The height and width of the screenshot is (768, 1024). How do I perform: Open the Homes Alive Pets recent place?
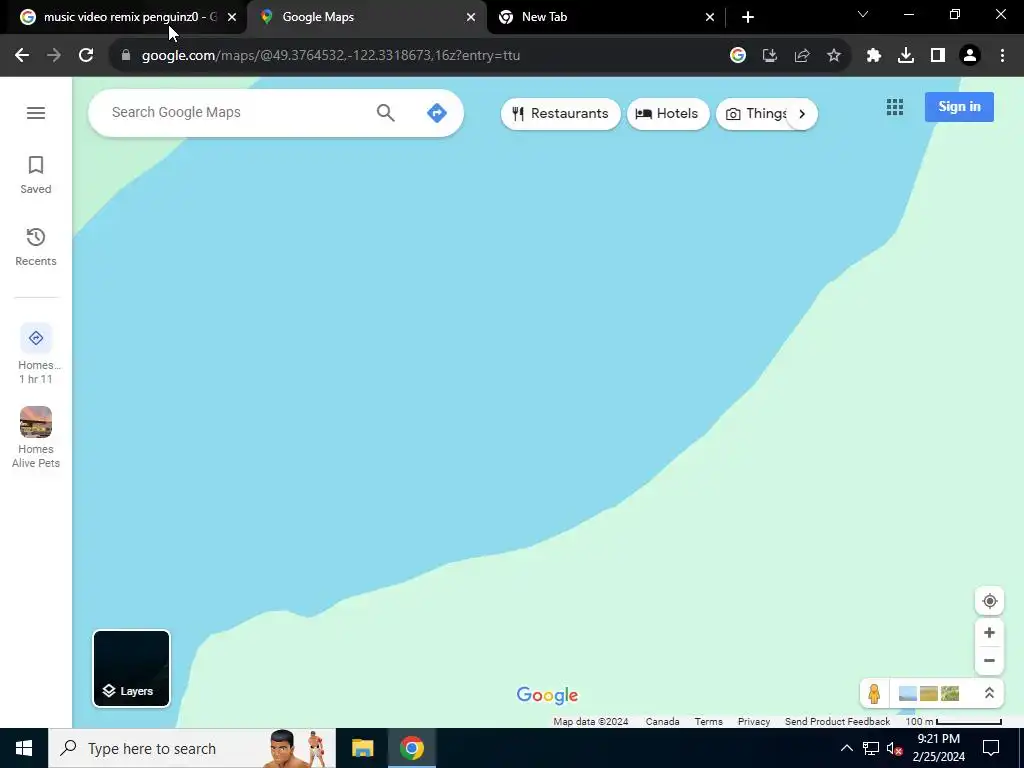[36, 437]
